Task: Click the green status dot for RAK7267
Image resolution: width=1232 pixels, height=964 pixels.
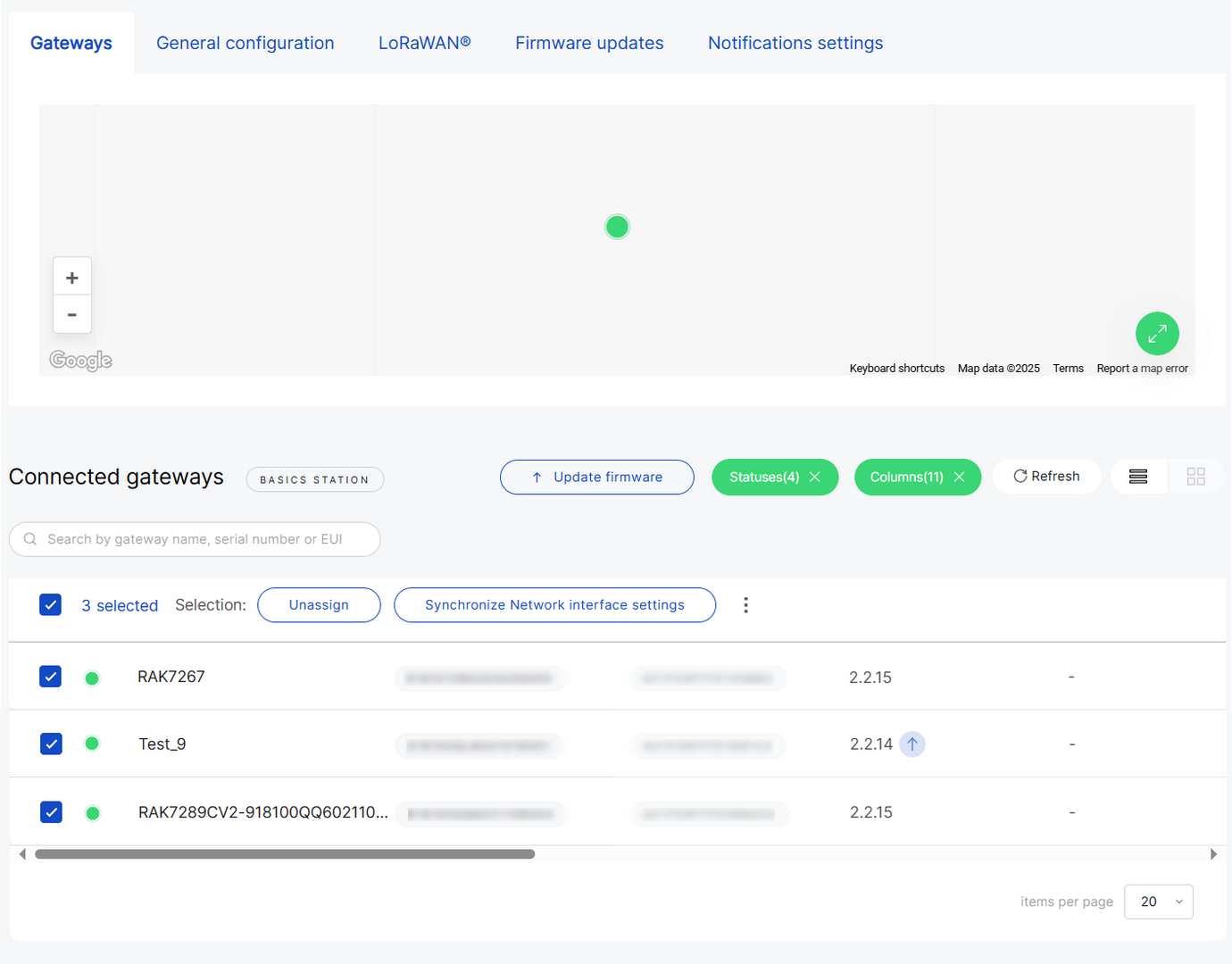Action: (x=92, y=677)
